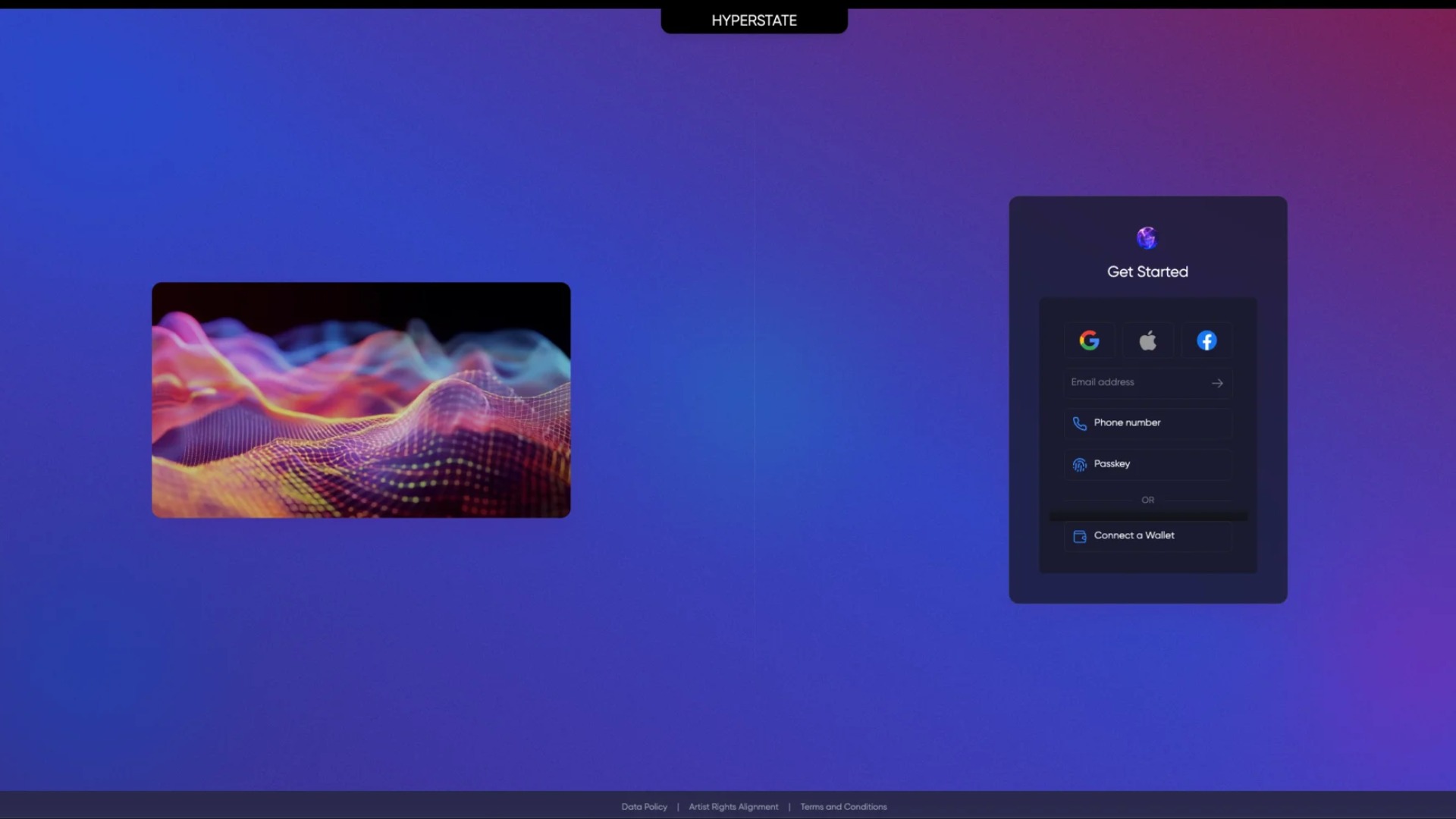Screen dimensions: 1456x819
Task: Sign in with the Apple icon
Action: pyautogui.click(x=1147, y=340)
